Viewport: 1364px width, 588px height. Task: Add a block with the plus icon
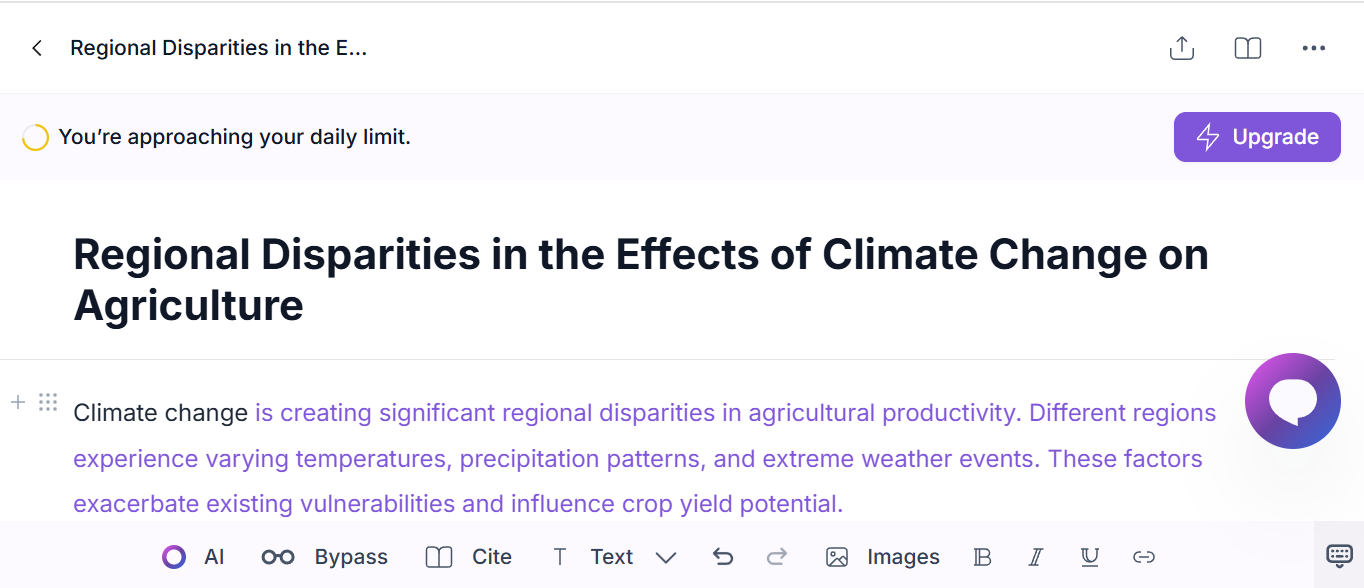(17, 402)
